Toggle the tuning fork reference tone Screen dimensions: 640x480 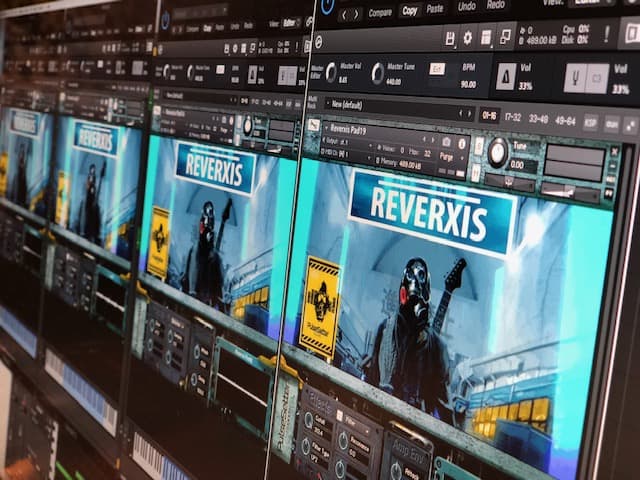[575, 78]
